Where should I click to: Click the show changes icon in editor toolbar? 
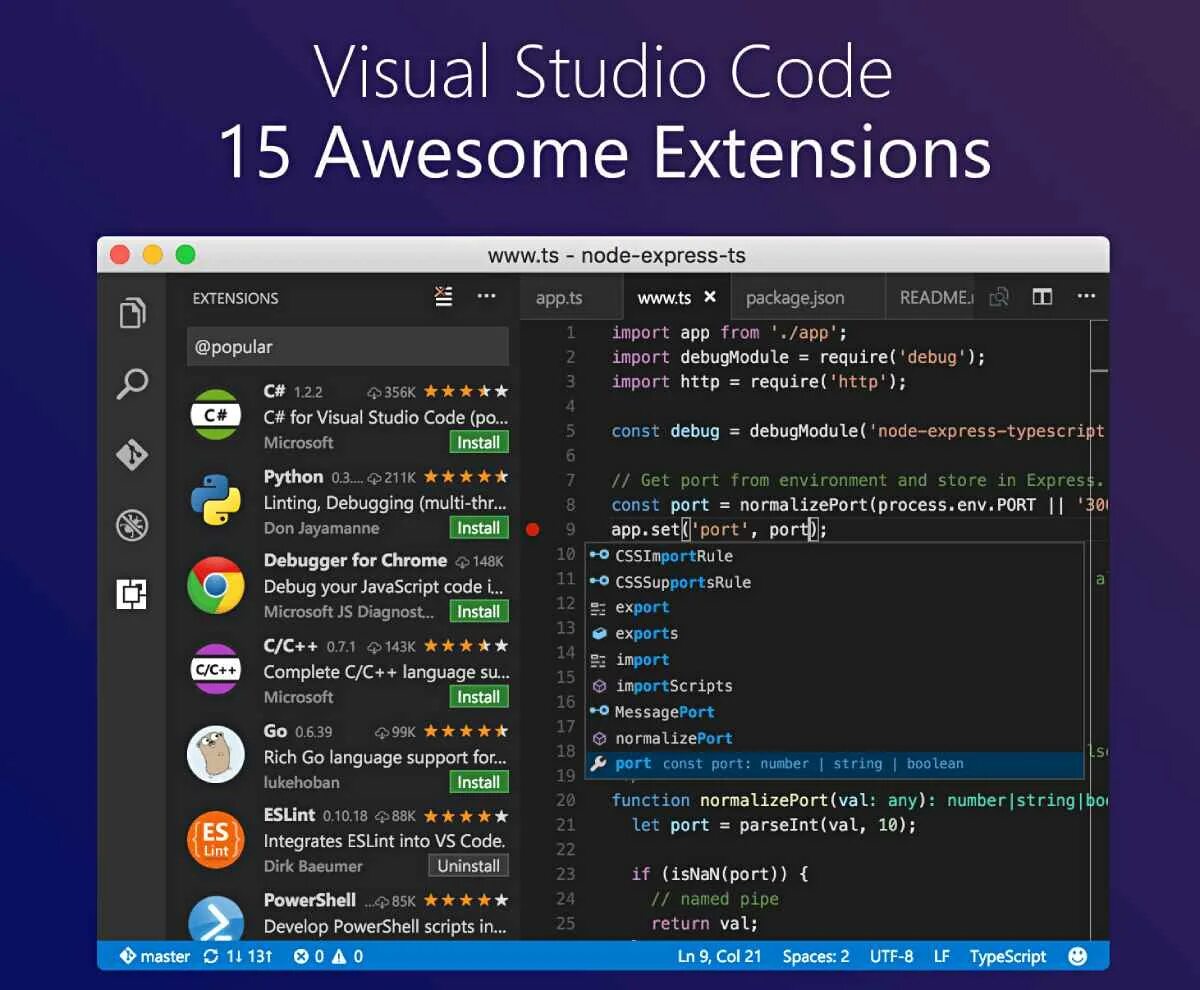[x=998, y=297]
